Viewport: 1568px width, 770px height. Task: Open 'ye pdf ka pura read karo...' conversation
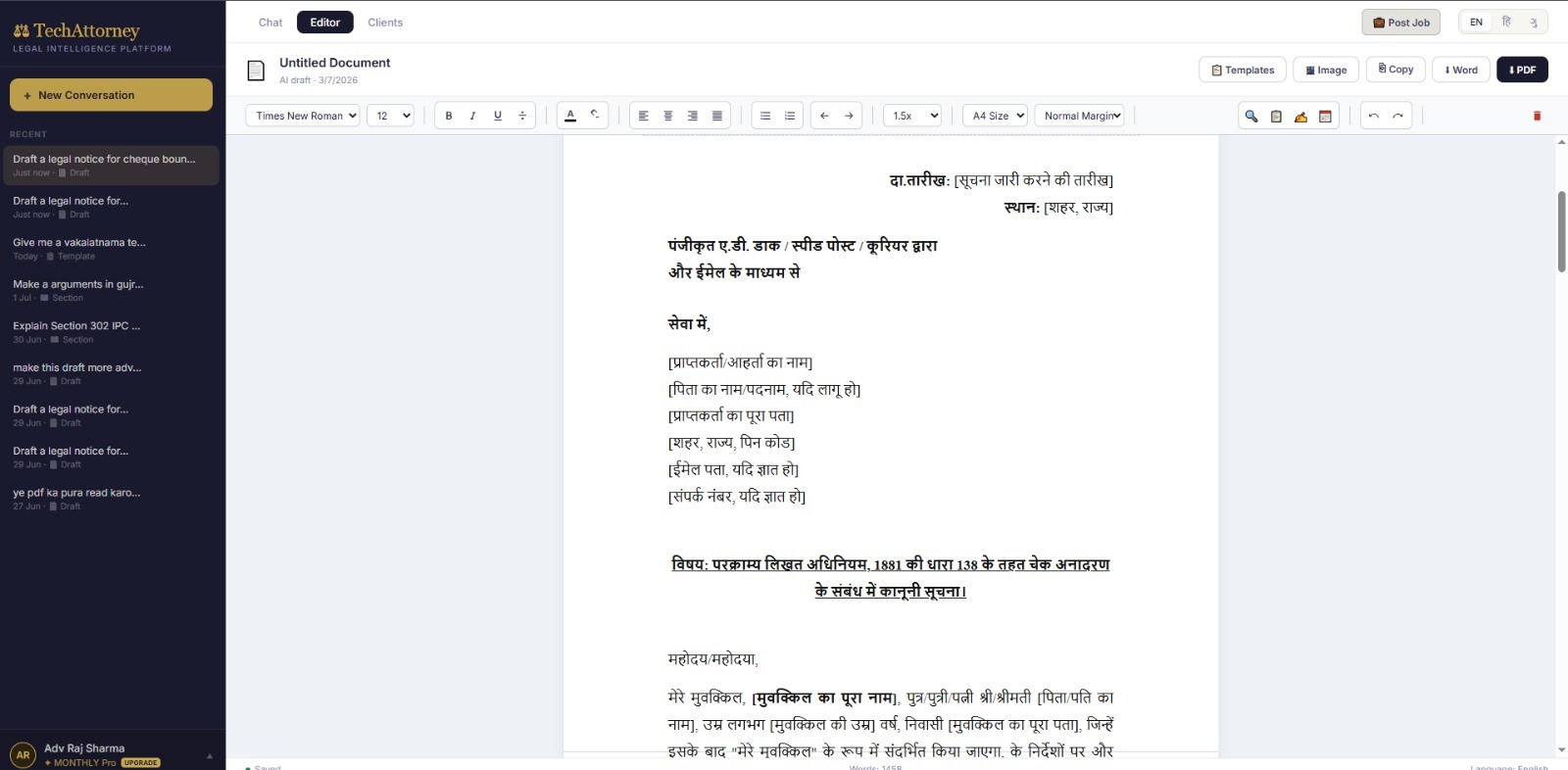(111, 499)
